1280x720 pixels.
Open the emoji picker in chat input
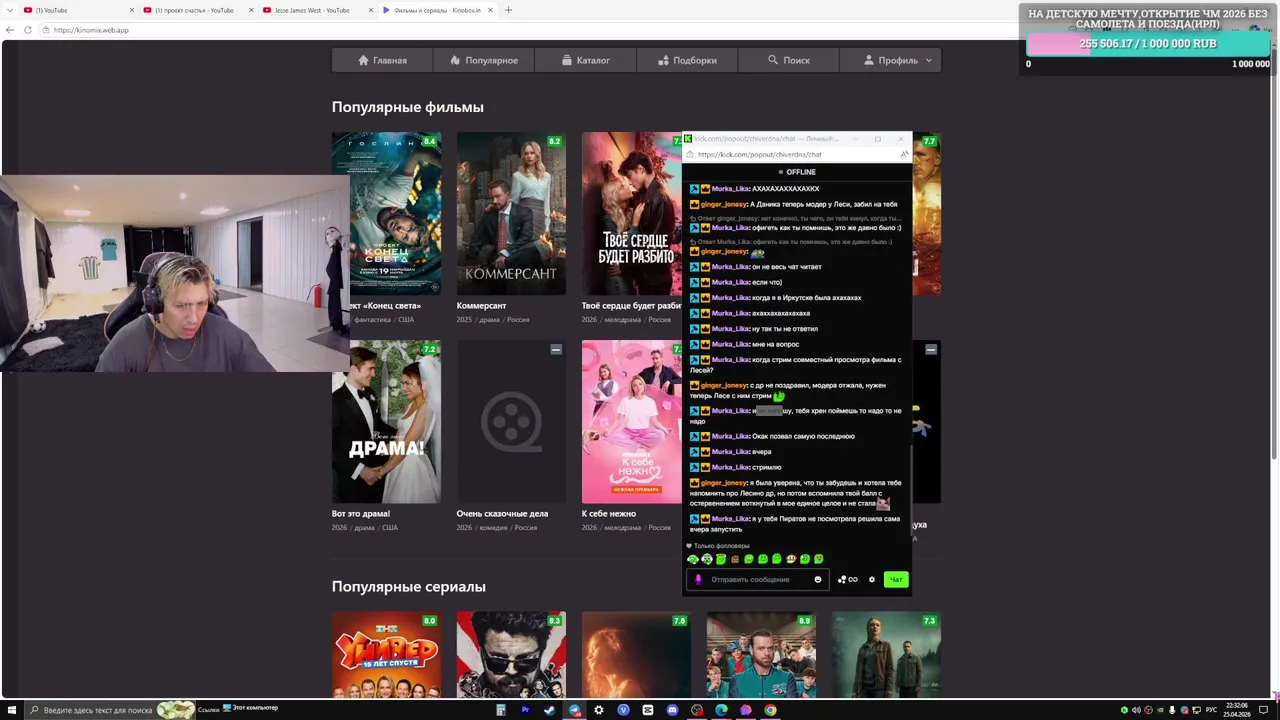[818, 579]
